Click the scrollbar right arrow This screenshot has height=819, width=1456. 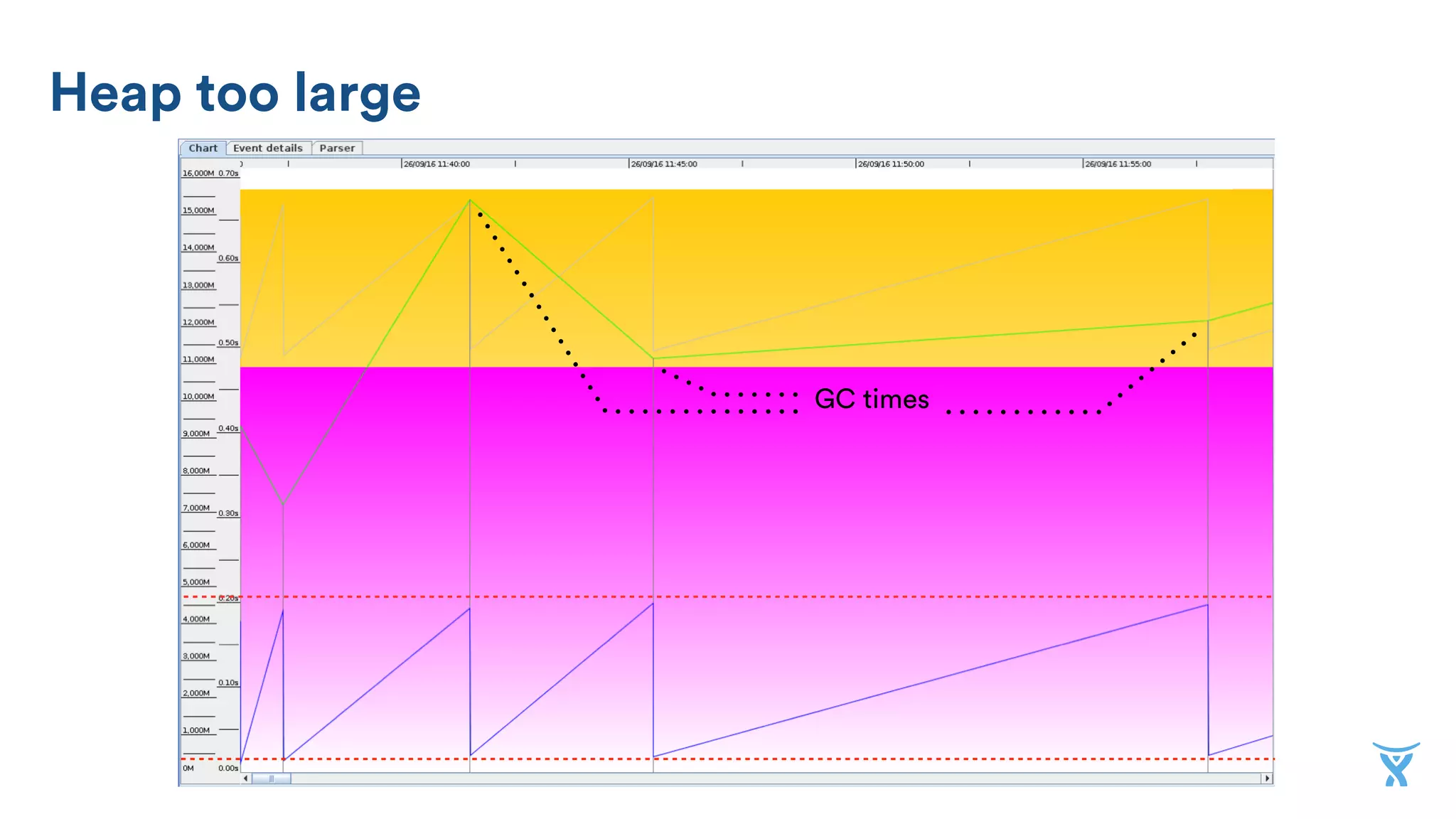pyautogui.click(x=1267, y=778)
